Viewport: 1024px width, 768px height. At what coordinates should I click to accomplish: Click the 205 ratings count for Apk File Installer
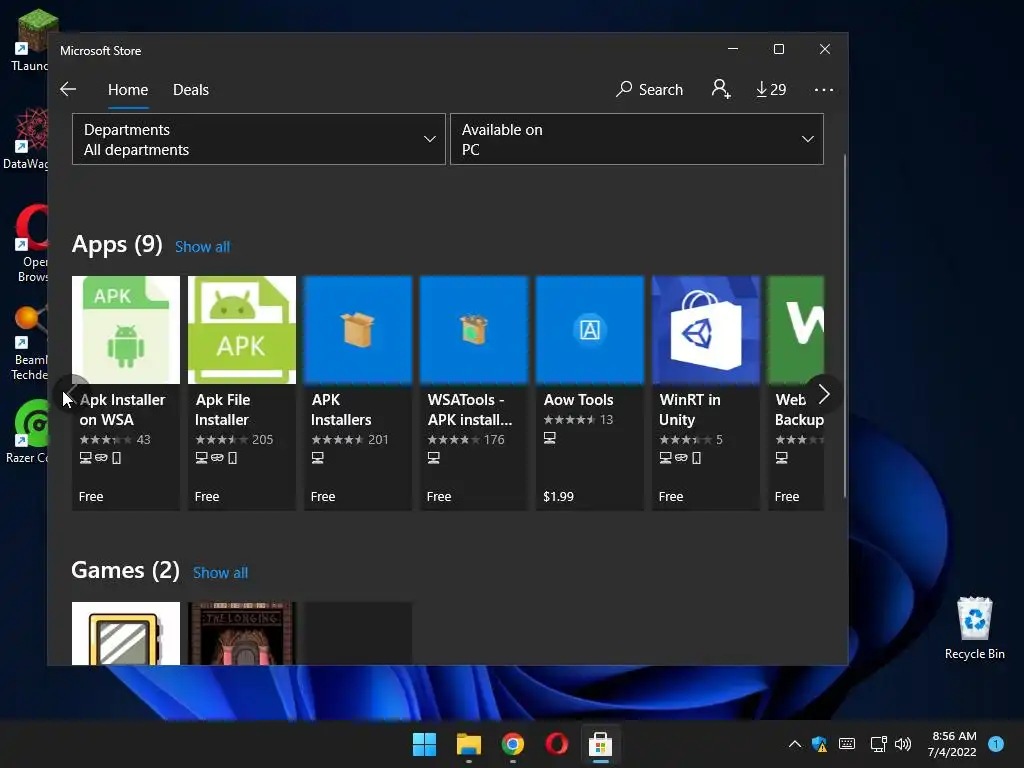pyautogui.click(x=263, y=440)
